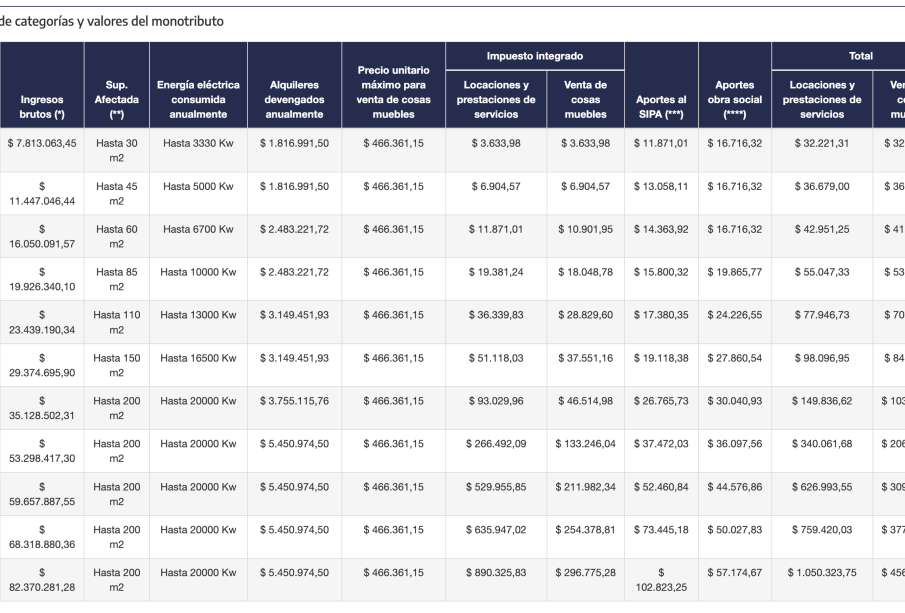This screenshot has width=905, height=613.
Task: Select the integrated tax value "$ 51.118,03"
Action: [496, 358]
